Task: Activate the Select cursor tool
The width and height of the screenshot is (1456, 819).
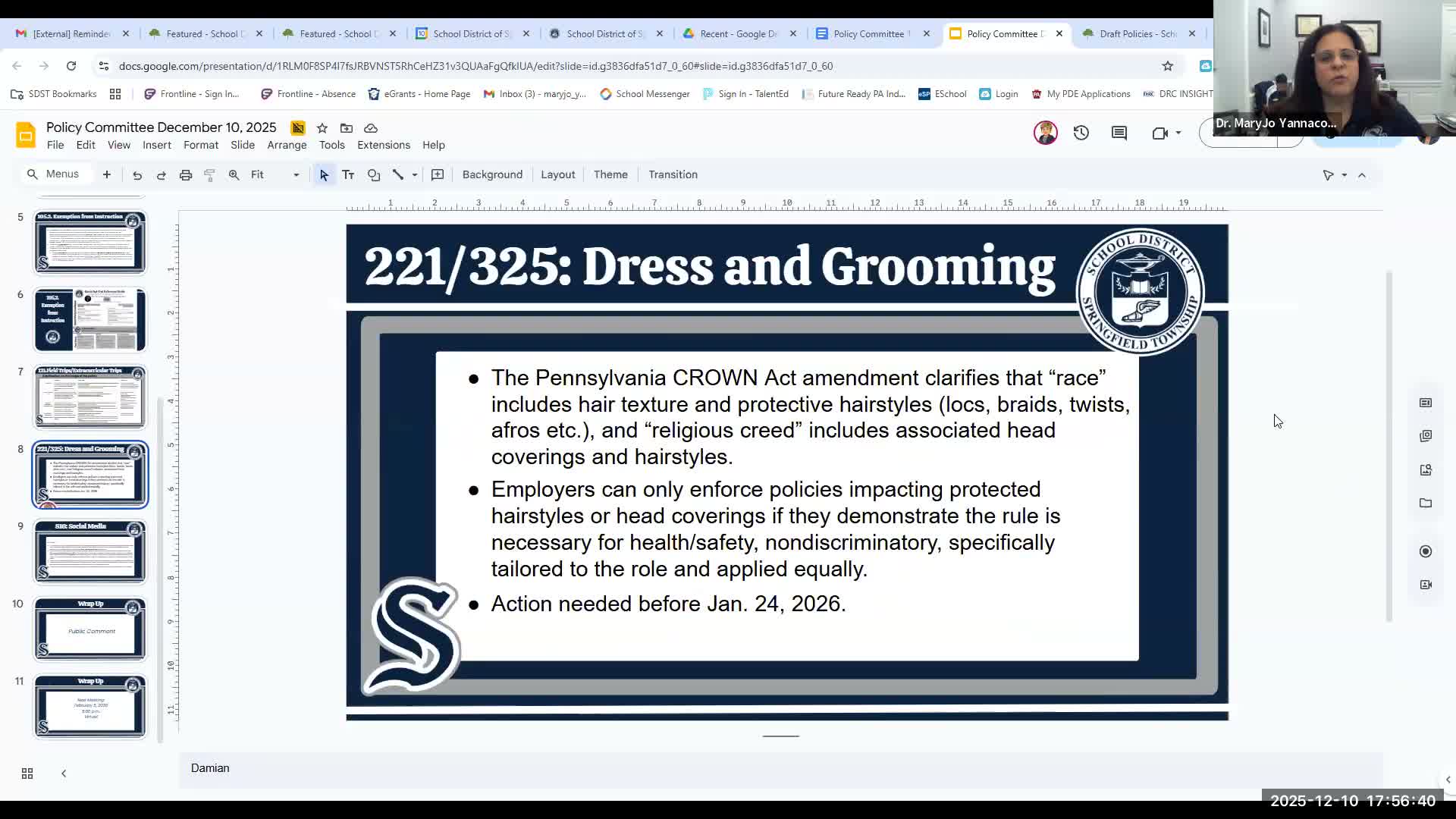Action: tap(324, 174)
